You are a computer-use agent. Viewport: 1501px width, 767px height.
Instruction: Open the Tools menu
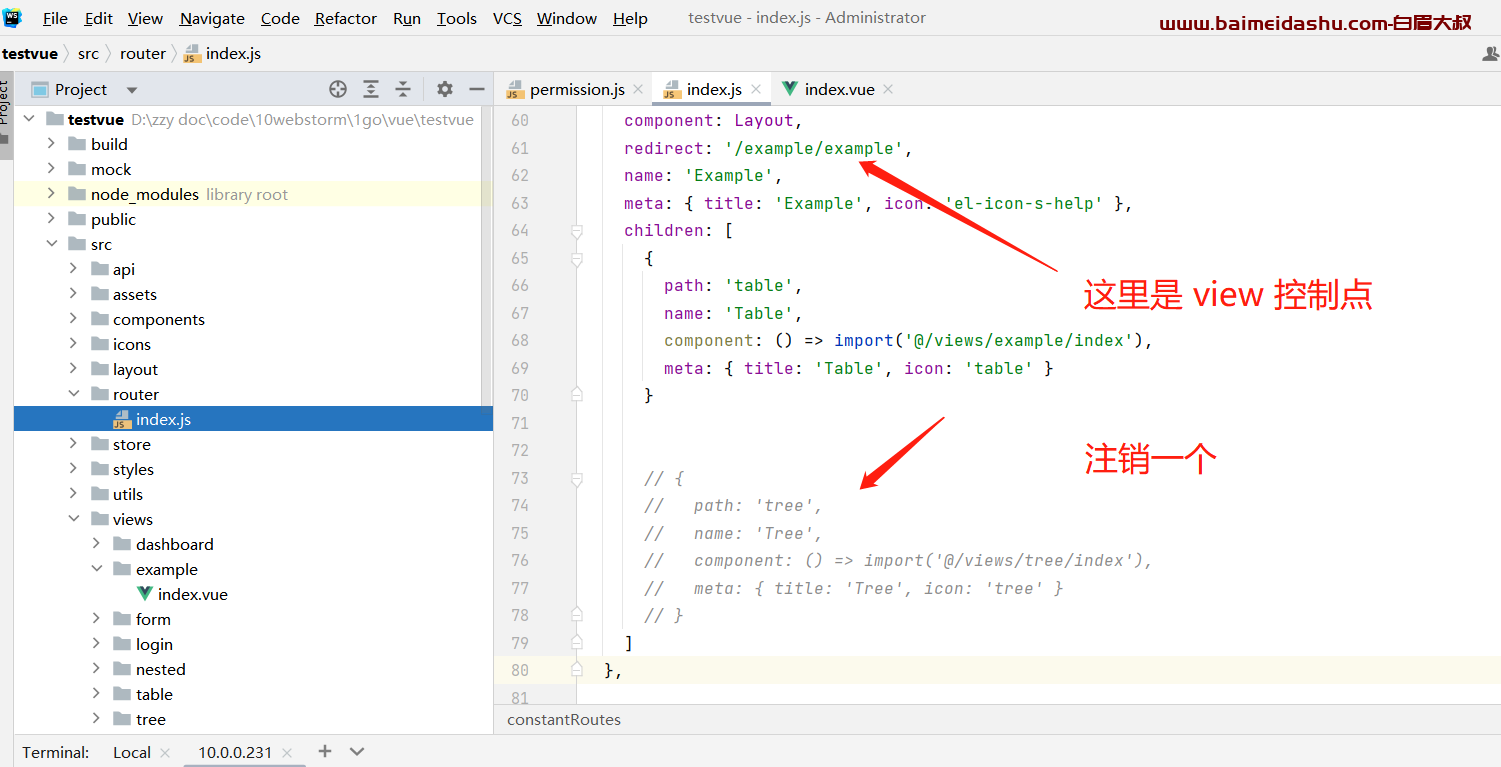click(456, 18)
